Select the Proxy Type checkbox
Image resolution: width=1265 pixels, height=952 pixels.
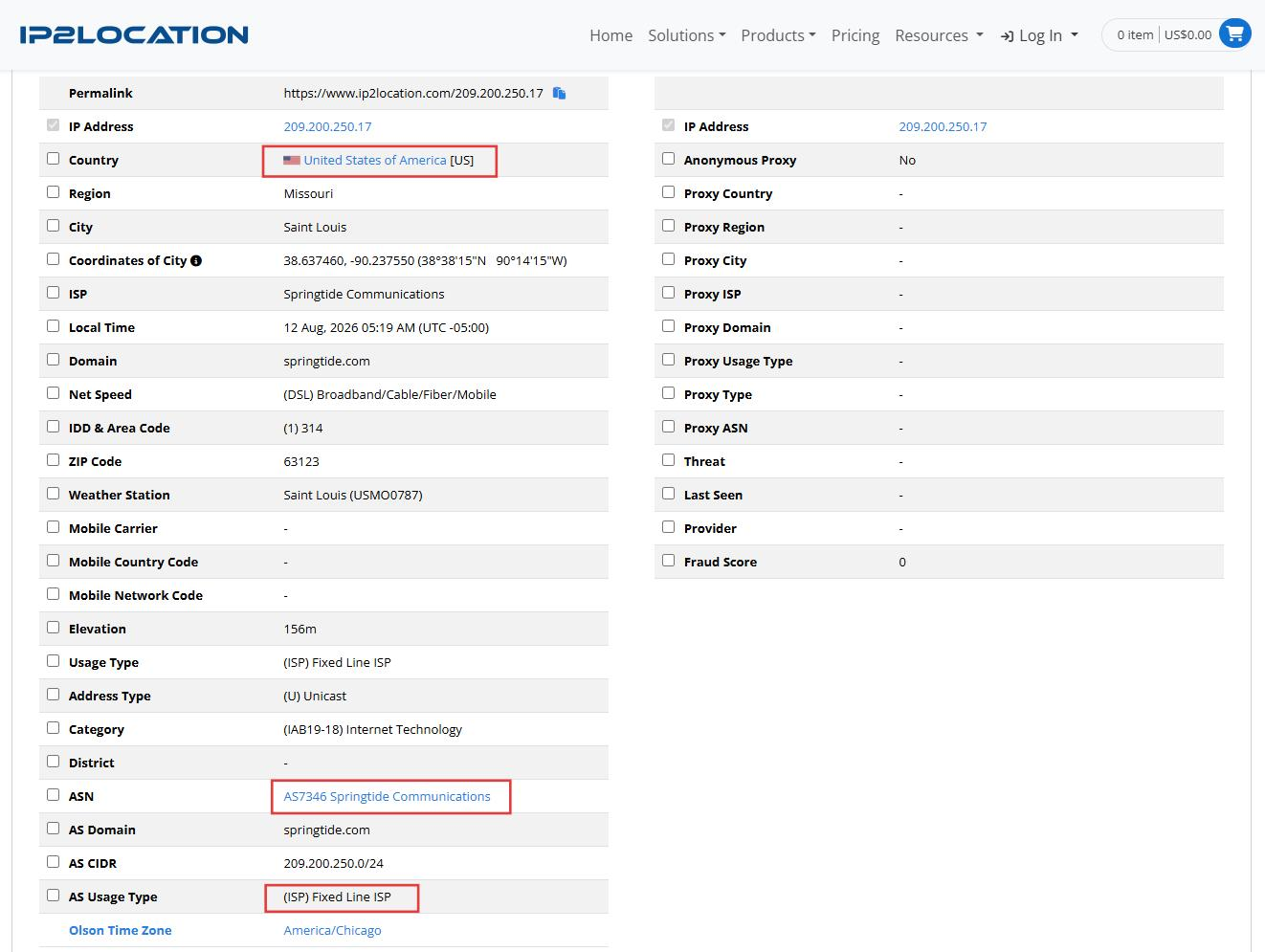click(669, 393)
